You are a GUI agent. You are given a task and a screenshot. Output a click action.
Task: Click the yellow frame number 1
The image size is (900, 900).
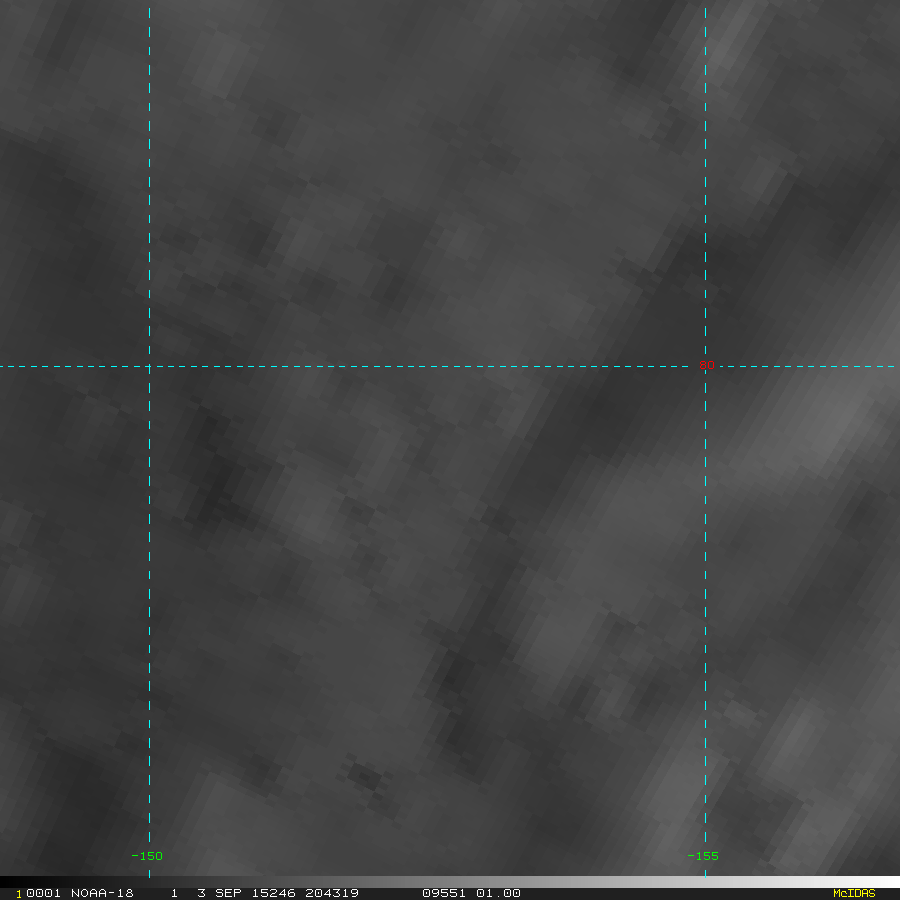(19, 894)
